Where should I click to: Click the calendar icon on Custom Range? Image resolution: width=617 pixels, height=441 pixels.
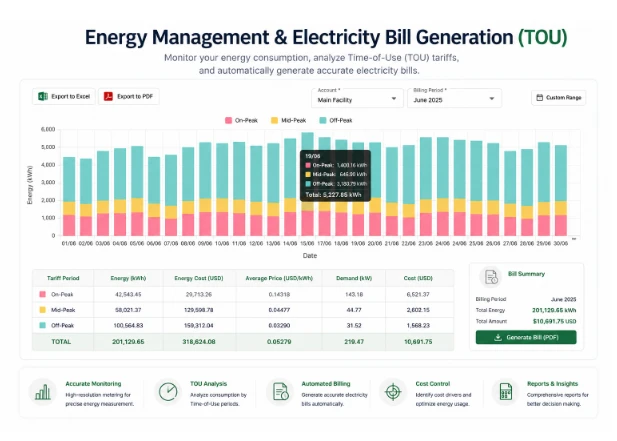(x=540, y=98)
